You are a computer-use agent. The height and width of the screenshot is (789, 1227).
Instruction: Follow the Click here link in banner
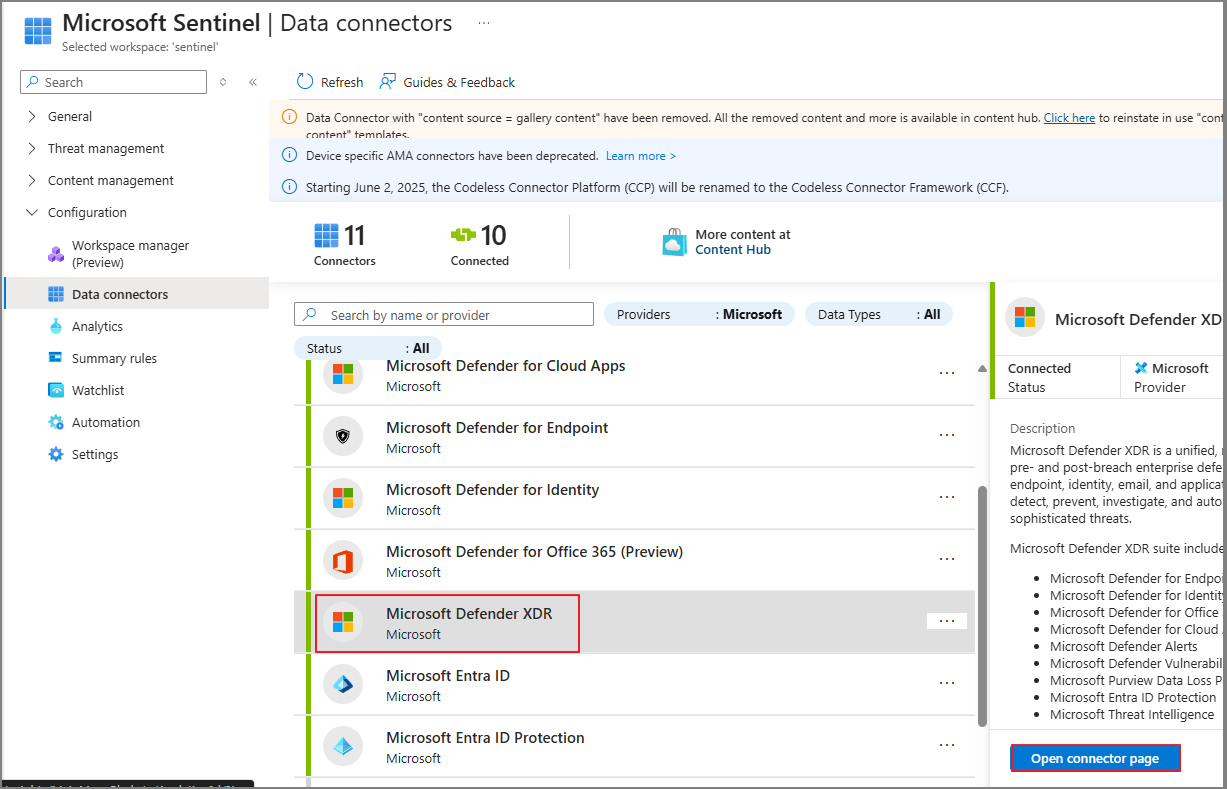pyautogui.click(x=1069, y=117)
